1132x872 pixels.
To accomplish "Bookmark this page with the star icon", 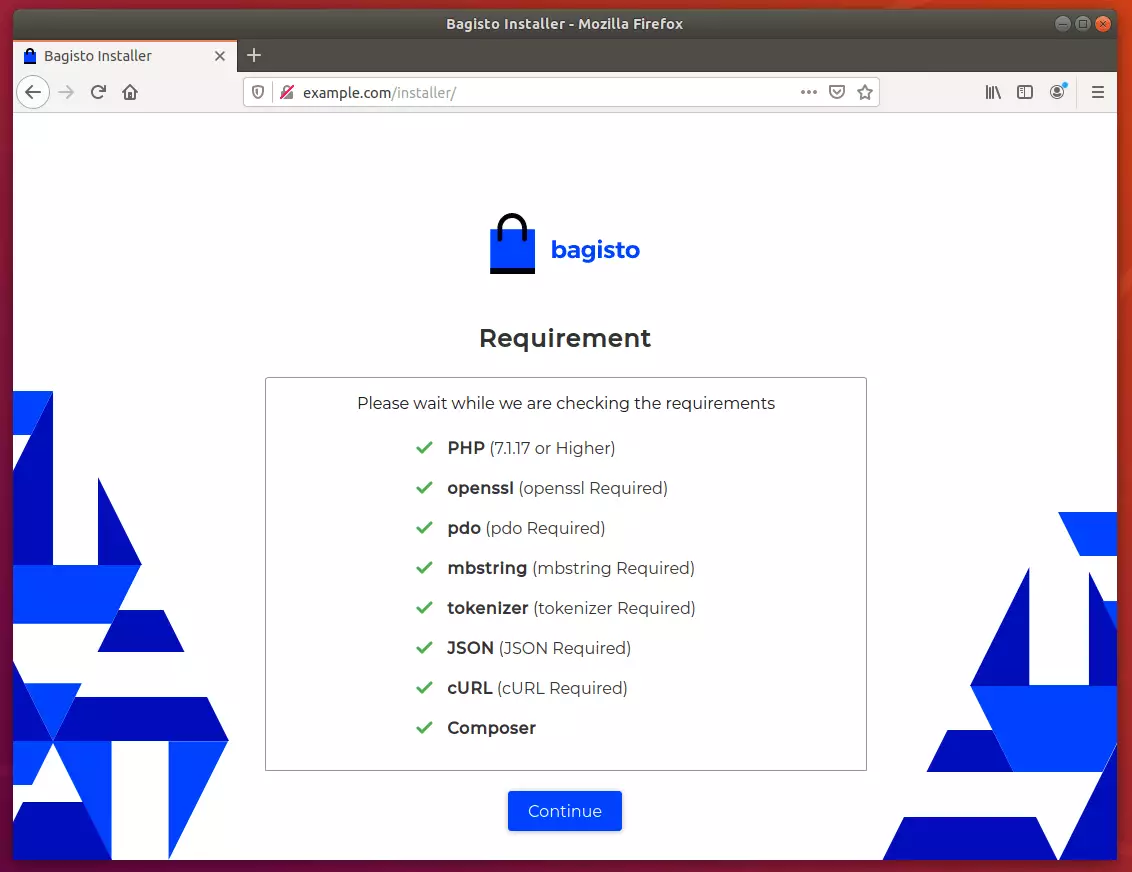I will coord(865,92).
